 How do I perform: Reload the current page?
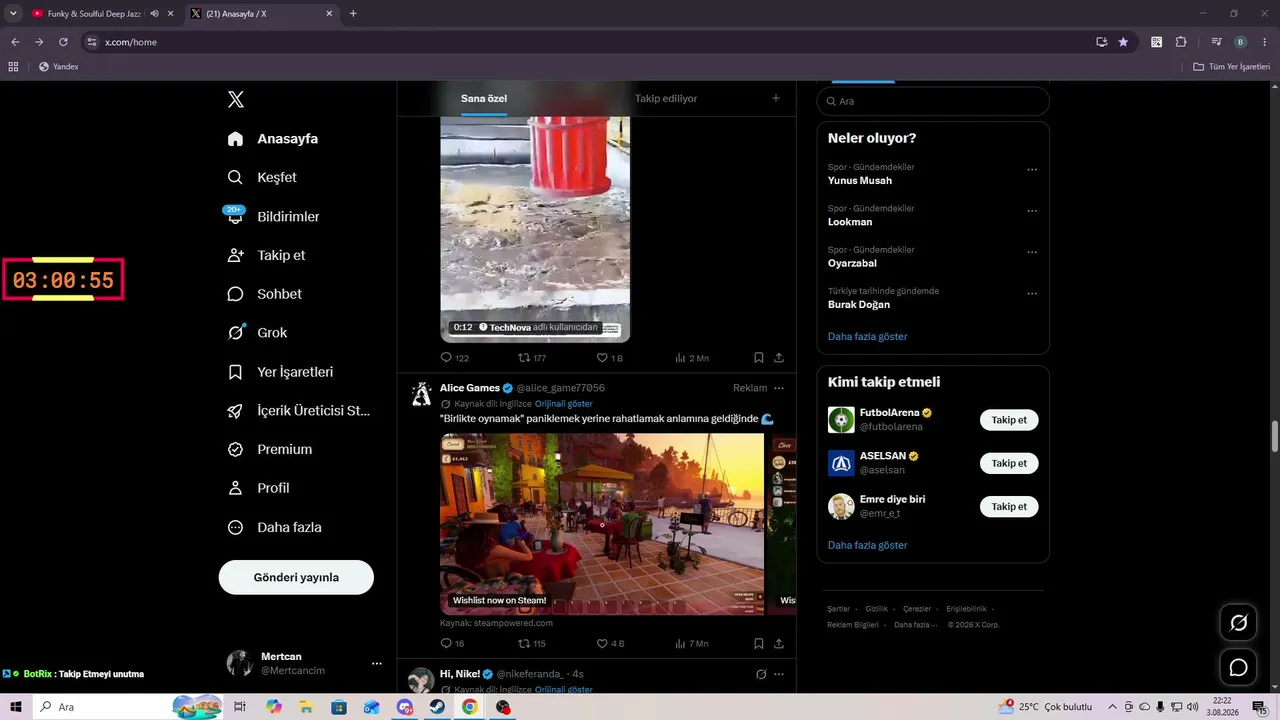click(63, 42)
